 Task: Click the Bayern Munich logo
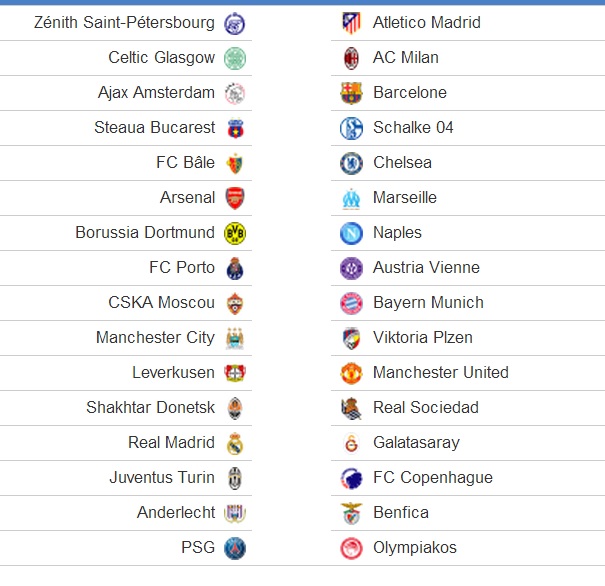click(x=351, y=303)
